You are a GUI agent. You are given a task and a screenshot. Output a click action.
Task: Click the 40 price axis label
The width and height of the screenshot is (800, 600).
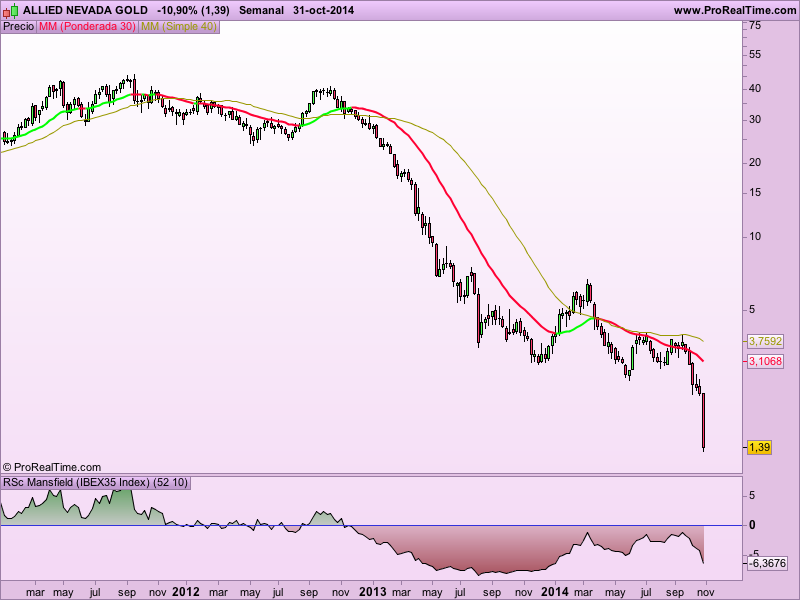point(756,88)
